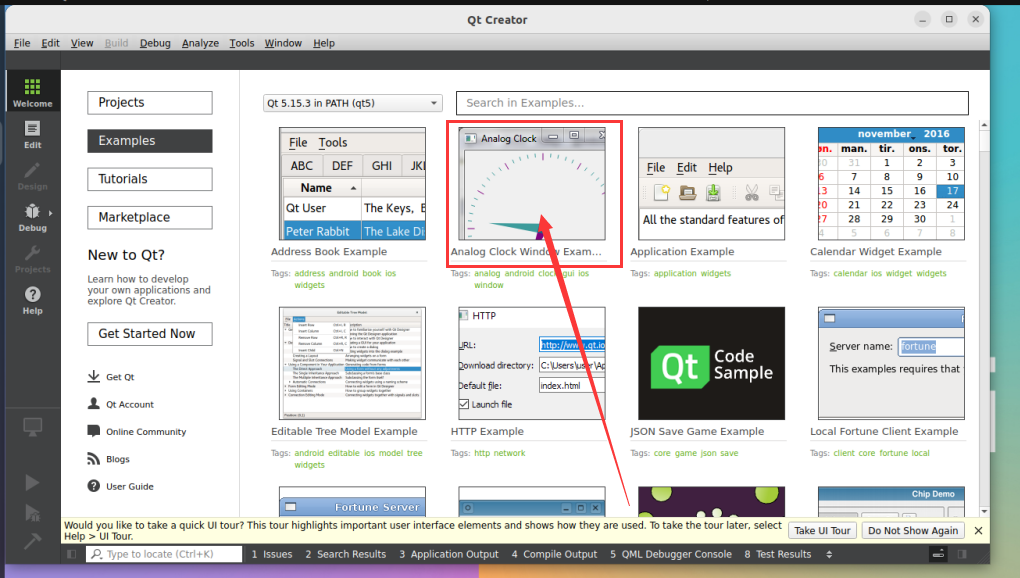Open the Issues output pane
1020x578 pixels.
271,554
